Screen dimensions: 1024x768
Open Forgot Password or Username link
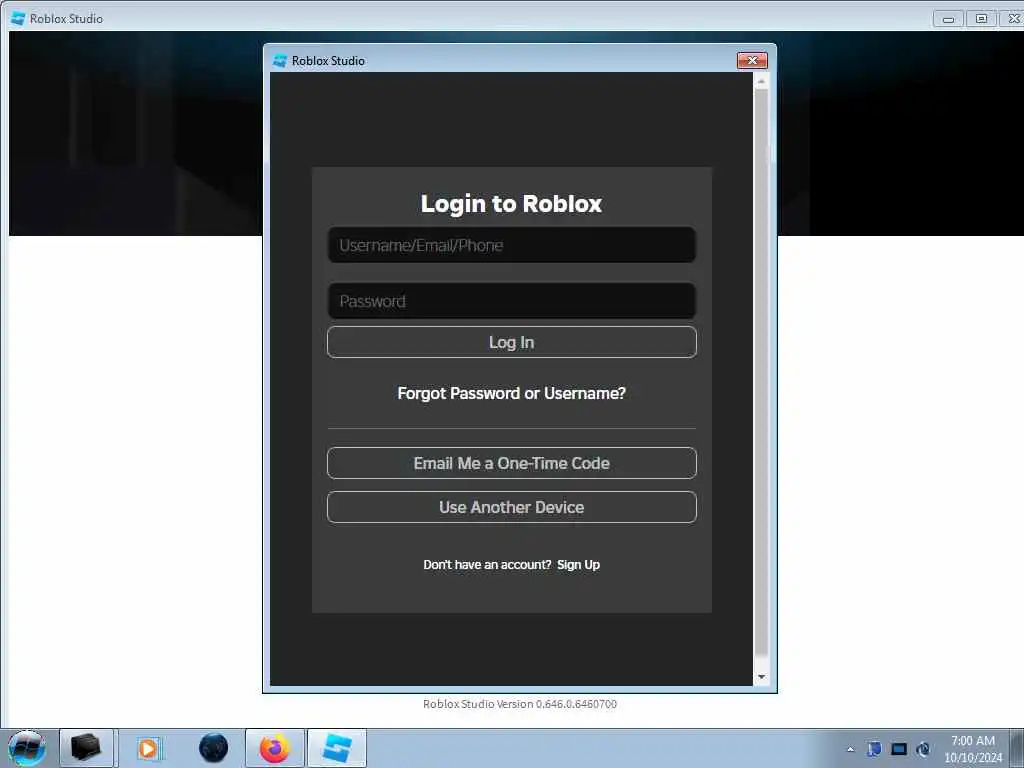click(x=511, y=393)
